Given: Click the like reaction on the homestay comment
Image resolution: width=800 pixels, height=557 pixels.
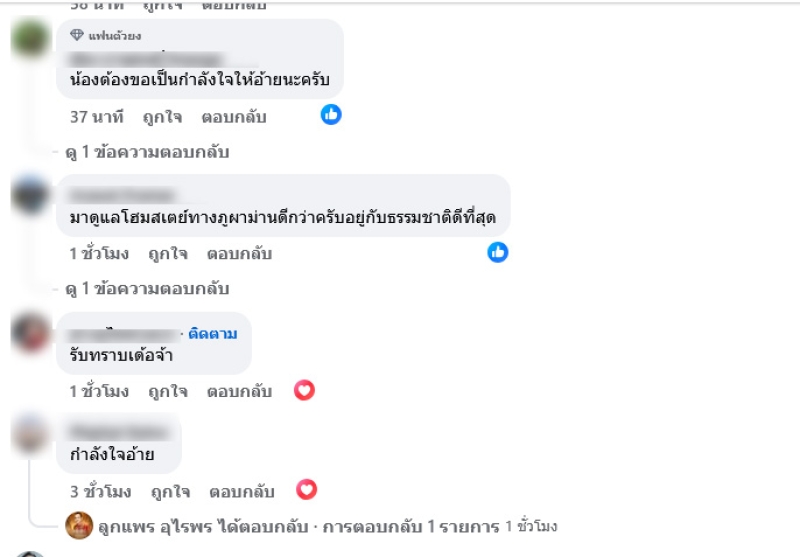Looking at the screenshot, I should pyautogui.click(x=498, y=252).
